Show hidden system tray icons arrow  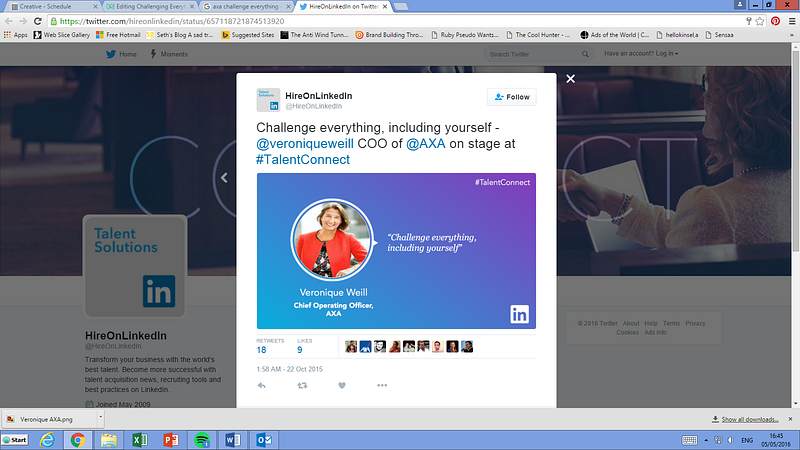click(706, 440)
